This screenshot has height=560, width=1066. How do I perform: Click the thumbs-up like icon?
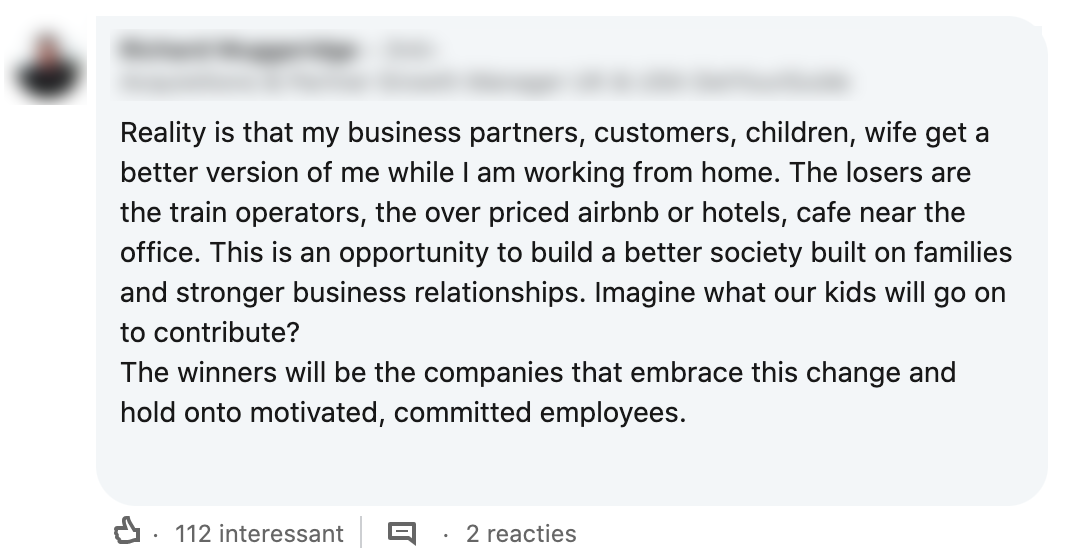pyautogui.click(x=125, y=533)
